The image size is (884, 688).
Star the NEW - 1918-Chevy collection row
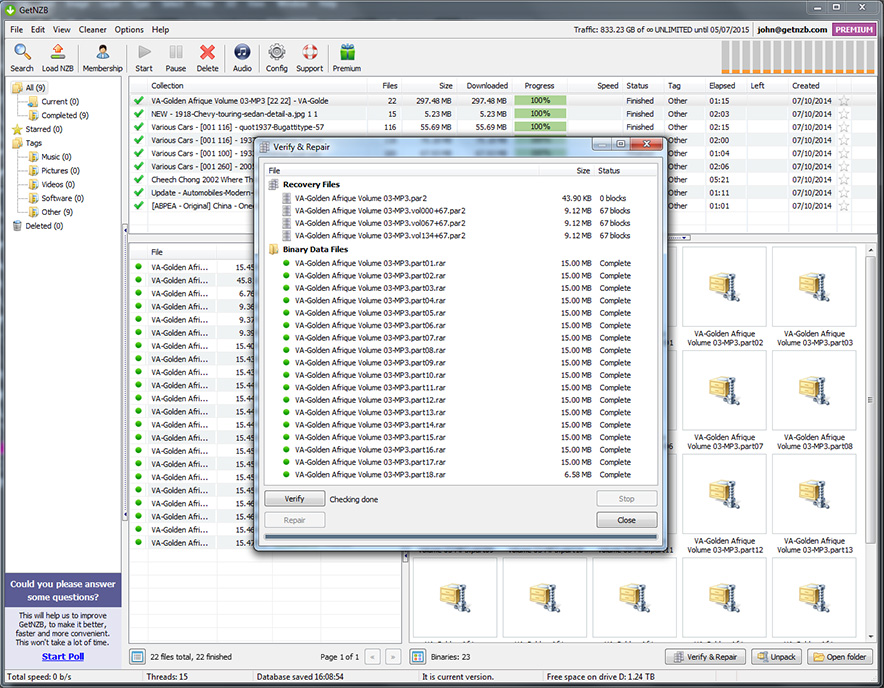[844, 114]
